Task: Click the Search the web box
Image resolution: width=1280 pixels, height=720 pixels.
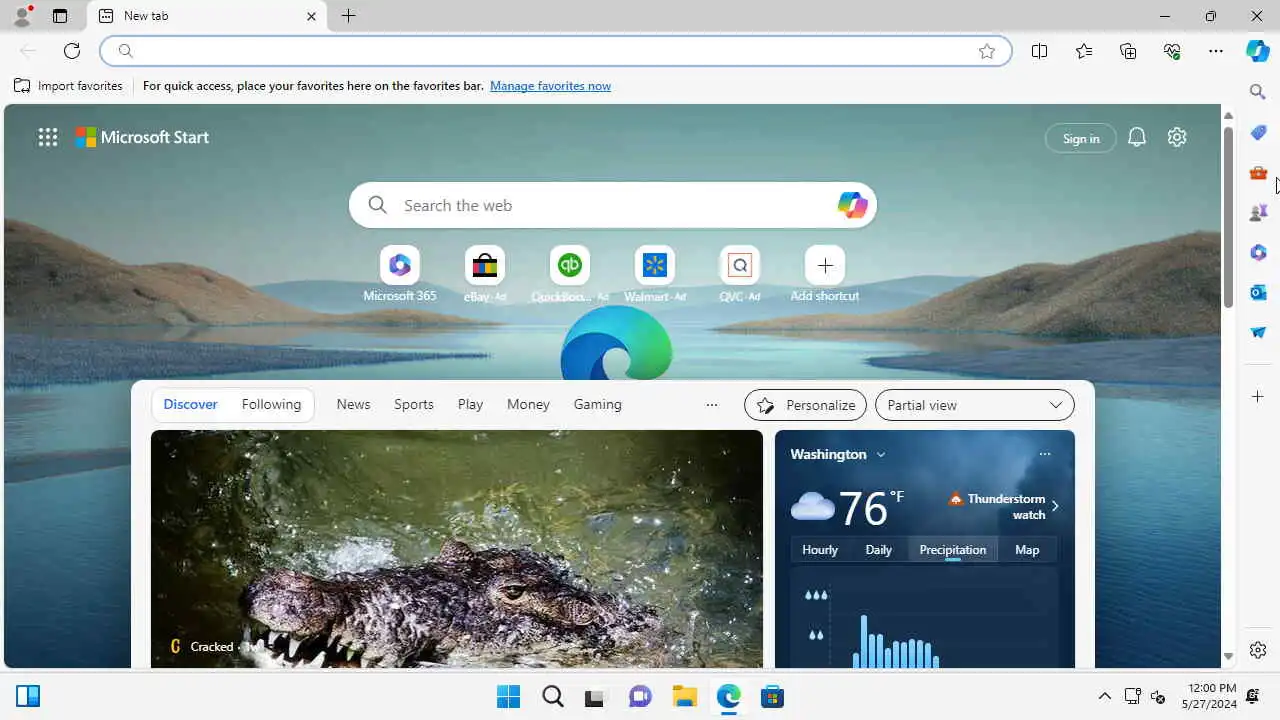Action: [612, 205]
